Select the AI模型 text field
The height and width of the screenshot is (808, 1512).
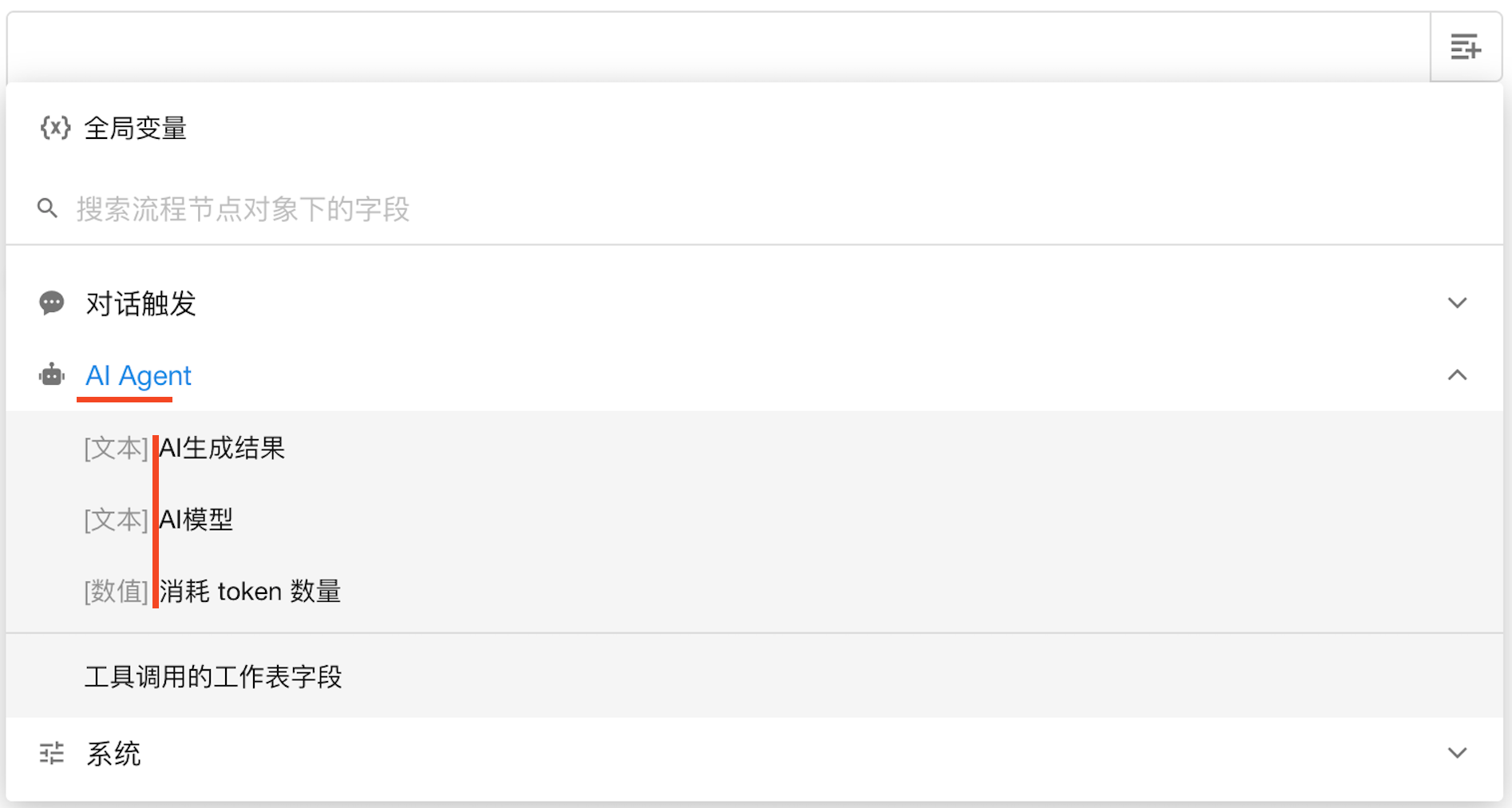click(x=196, y=520)
